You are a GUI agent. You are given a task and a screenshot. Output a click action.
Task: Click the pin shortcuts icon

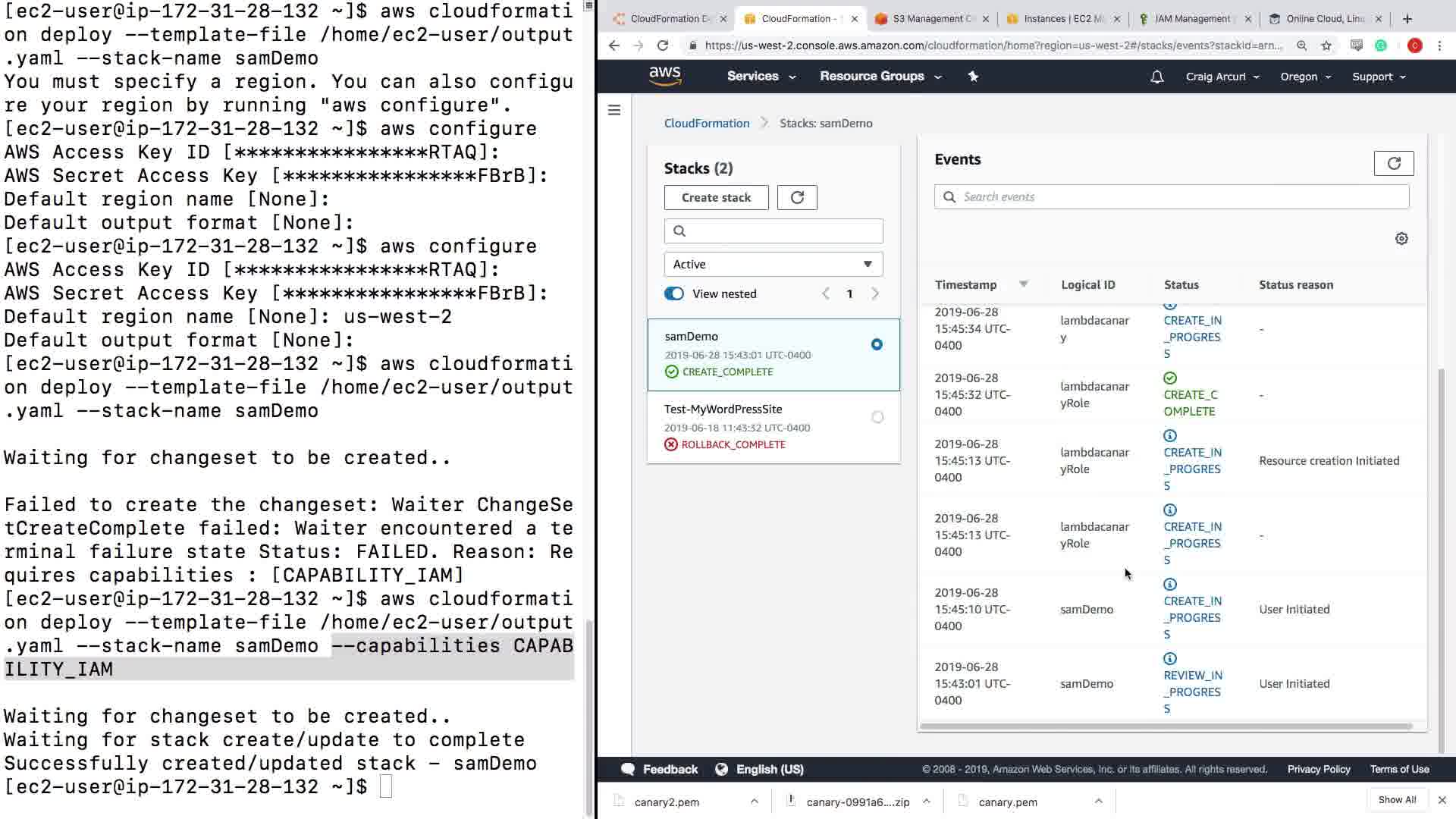click(973, 77)
